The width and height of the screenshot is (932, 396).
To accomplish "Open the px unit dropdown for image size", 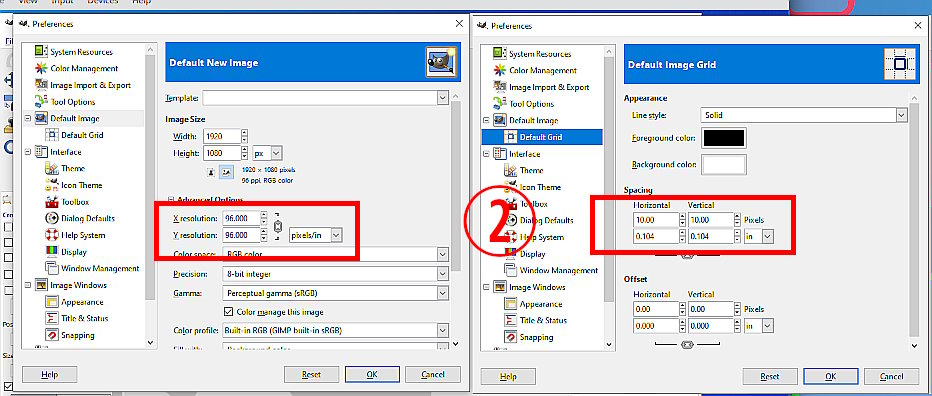I will click(x=267, y=153).
